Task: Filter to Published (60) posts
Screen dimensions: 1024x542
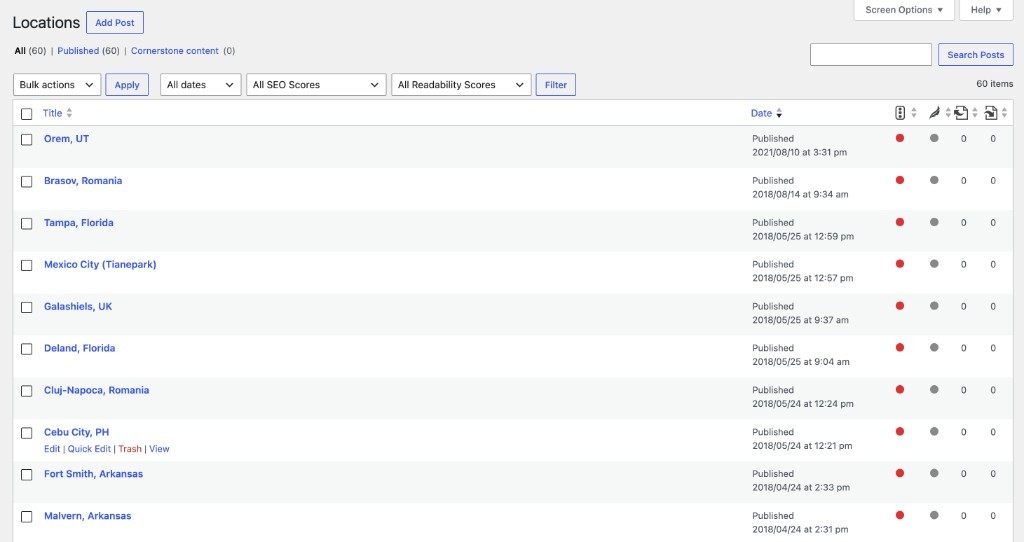Action: click(88, 50)
